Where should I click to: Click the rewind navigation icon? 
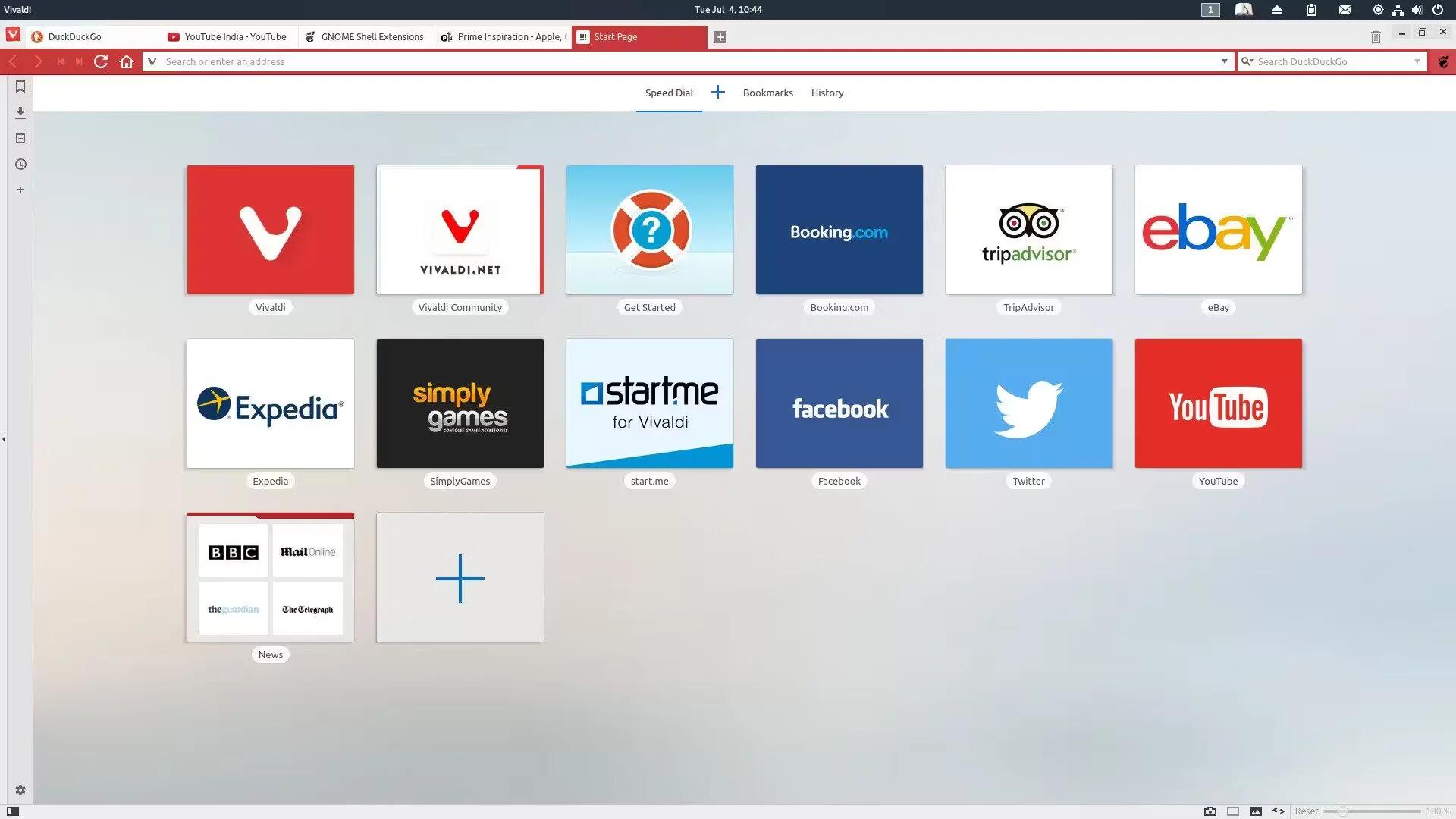(61, 61)
